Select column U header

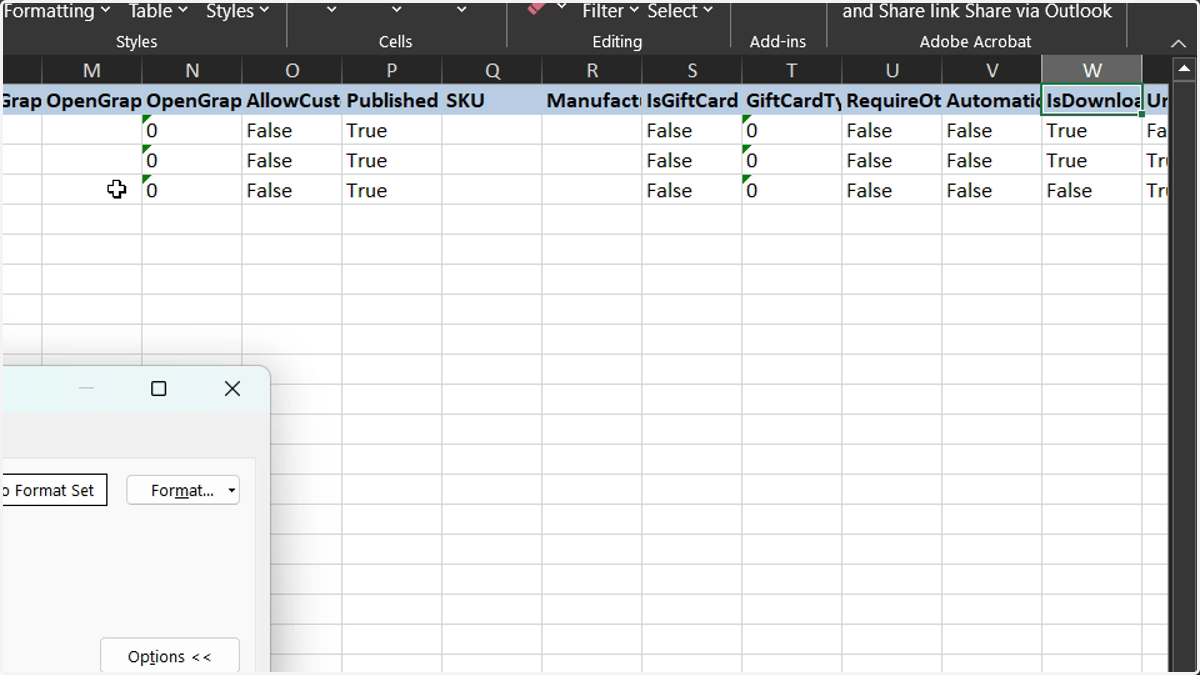point(892,71)
